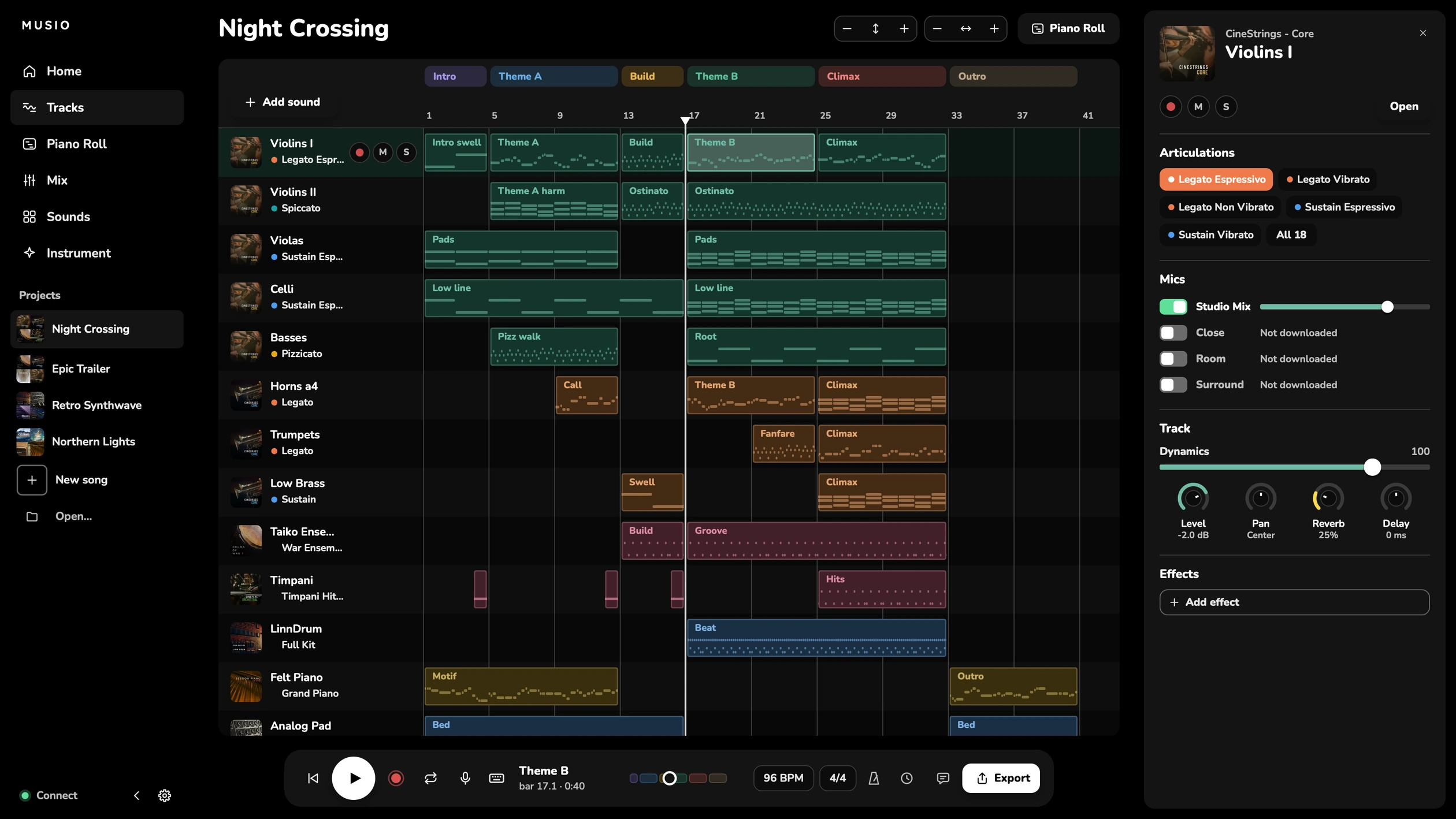Image resolution: width=1456 pixels, height=819 pixels.
Task: Jump to the Climax section marker
Action: coord(882,76)
